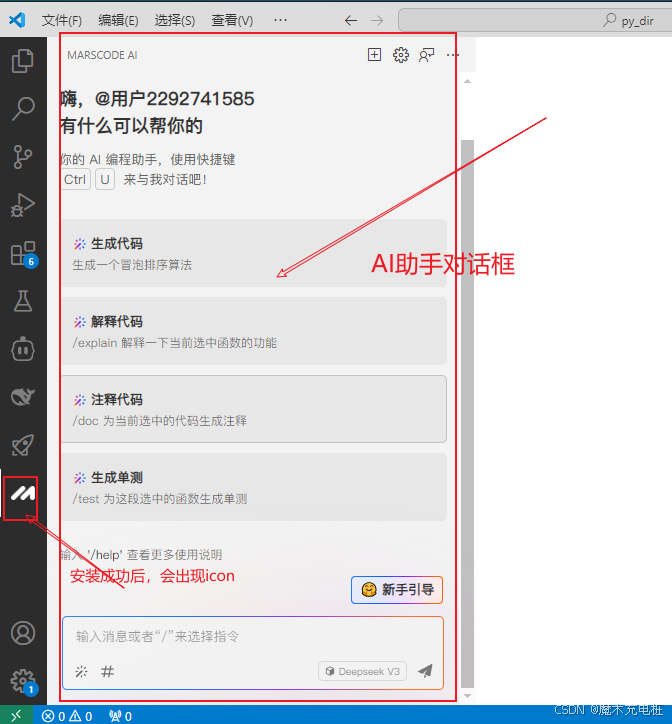672x724 pixels.
Task: Open the MarsCode panel more actions ellipsis
Action: [x=453, y=55]
